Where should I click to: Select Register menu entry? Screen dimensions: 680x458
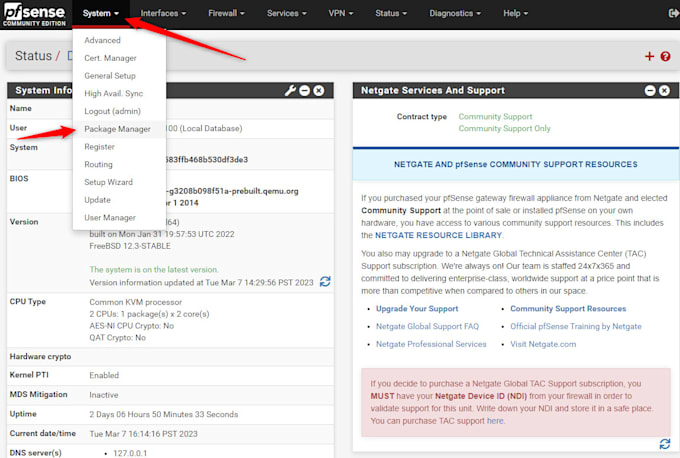pyautogui.click(x=119, y=147)
